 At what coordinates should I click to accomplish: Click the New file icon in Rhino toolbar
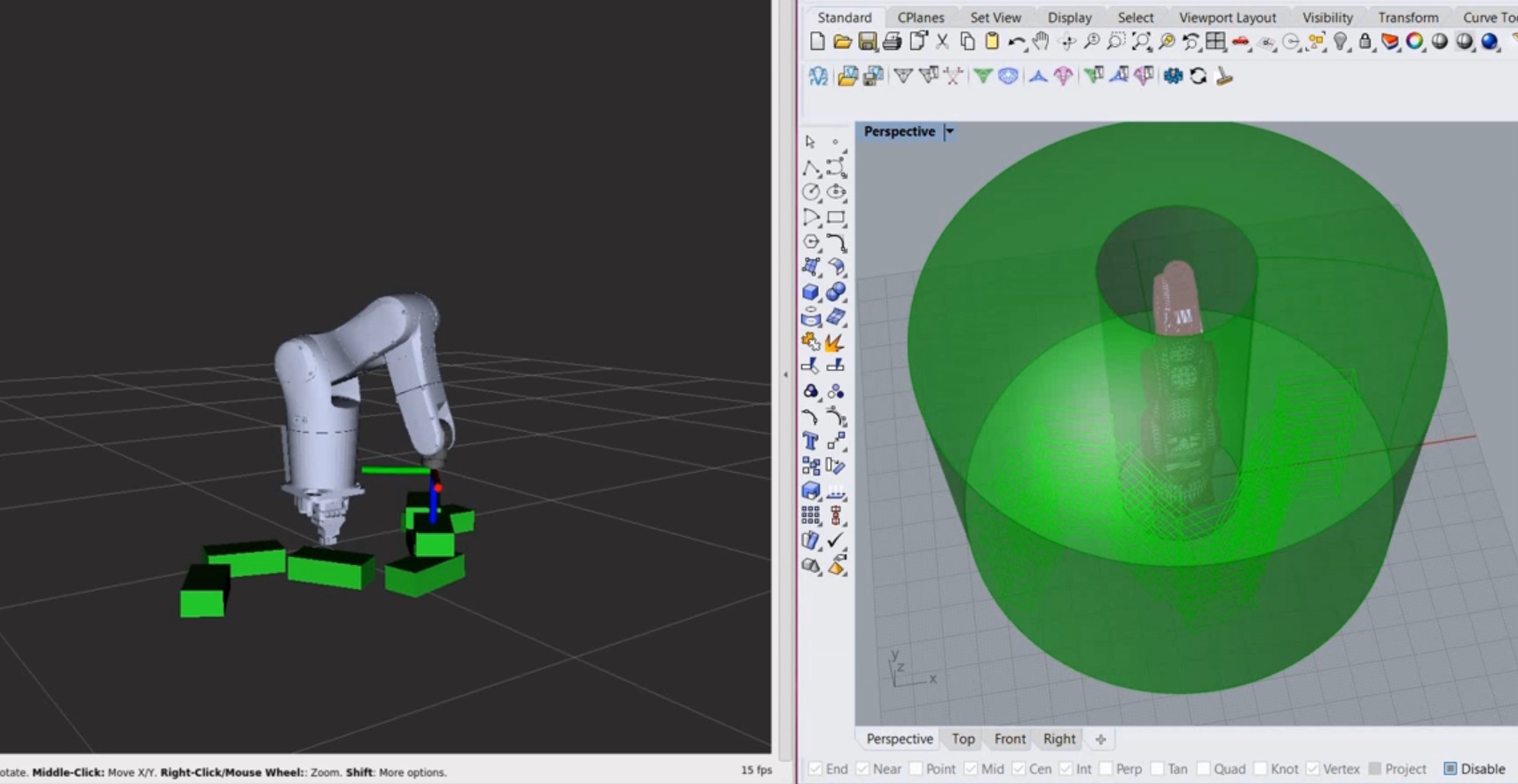pos(817,41)
